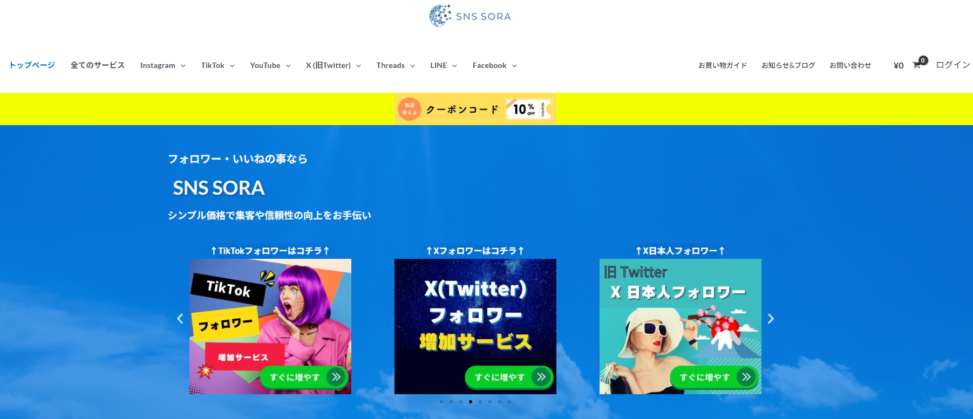973x419 pixels.
Task: Advance carousel with right arrow
Action: click(x=771, y=318)
